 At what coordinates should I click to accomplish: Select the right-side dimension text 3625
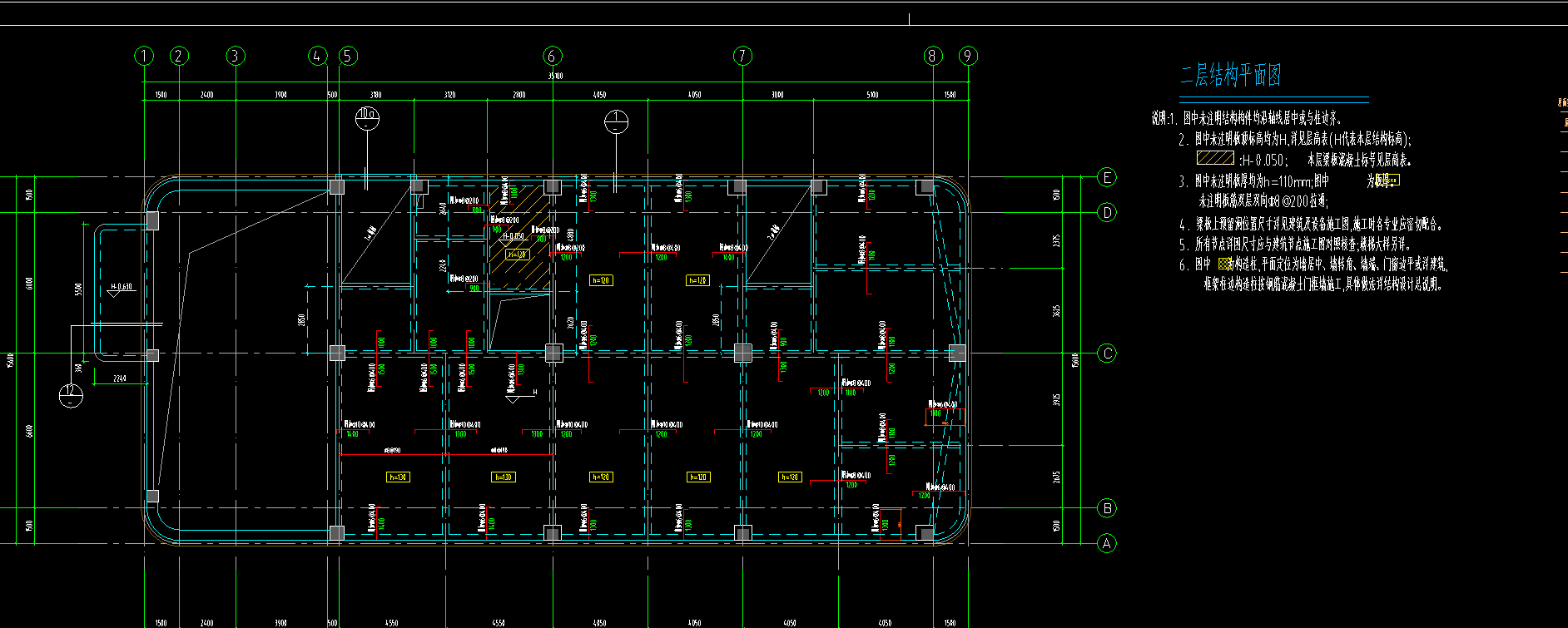[x=1056, y=311]
